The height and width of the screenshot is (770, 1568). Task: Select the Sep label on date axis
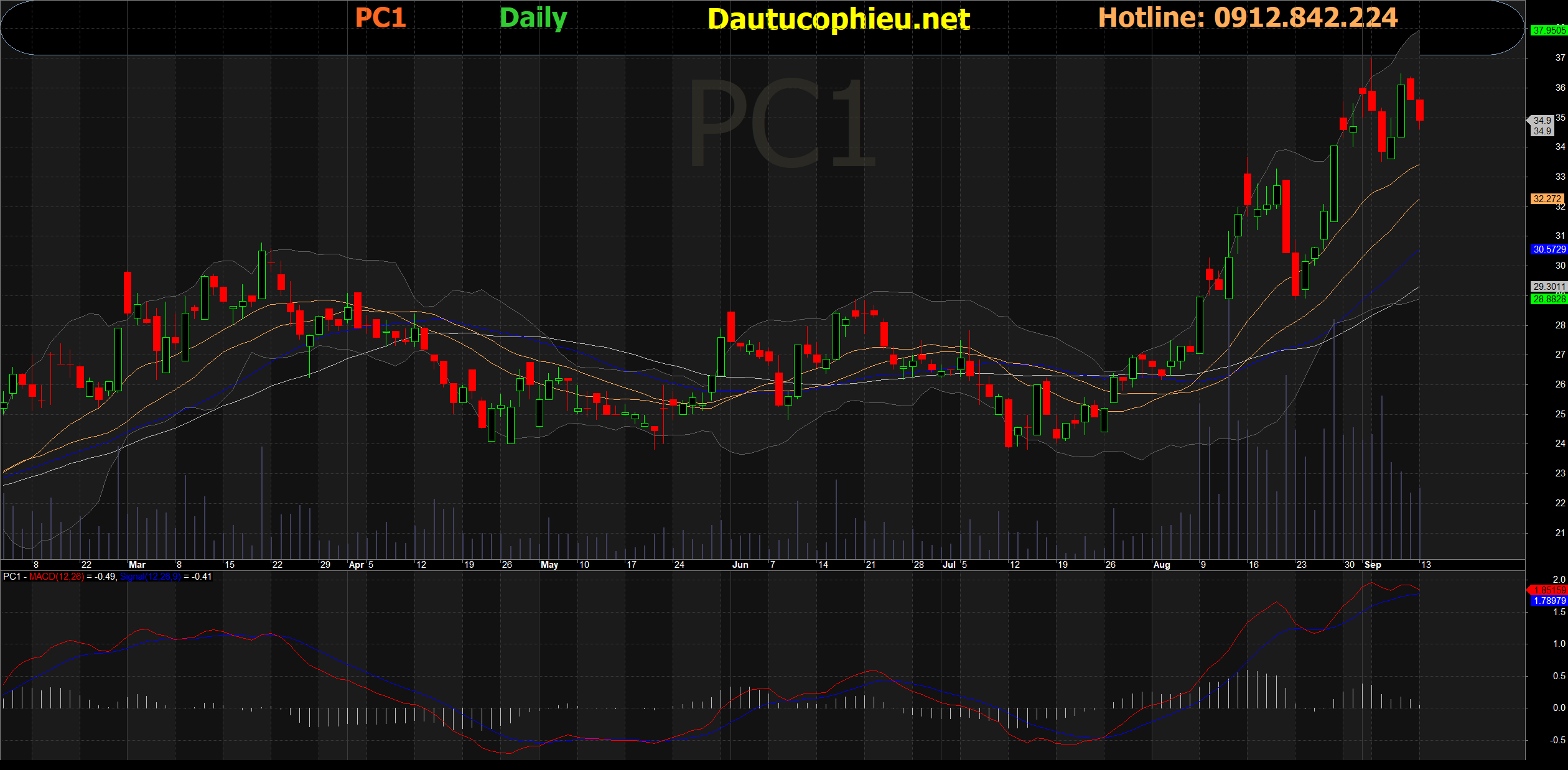click(1372, 565)
